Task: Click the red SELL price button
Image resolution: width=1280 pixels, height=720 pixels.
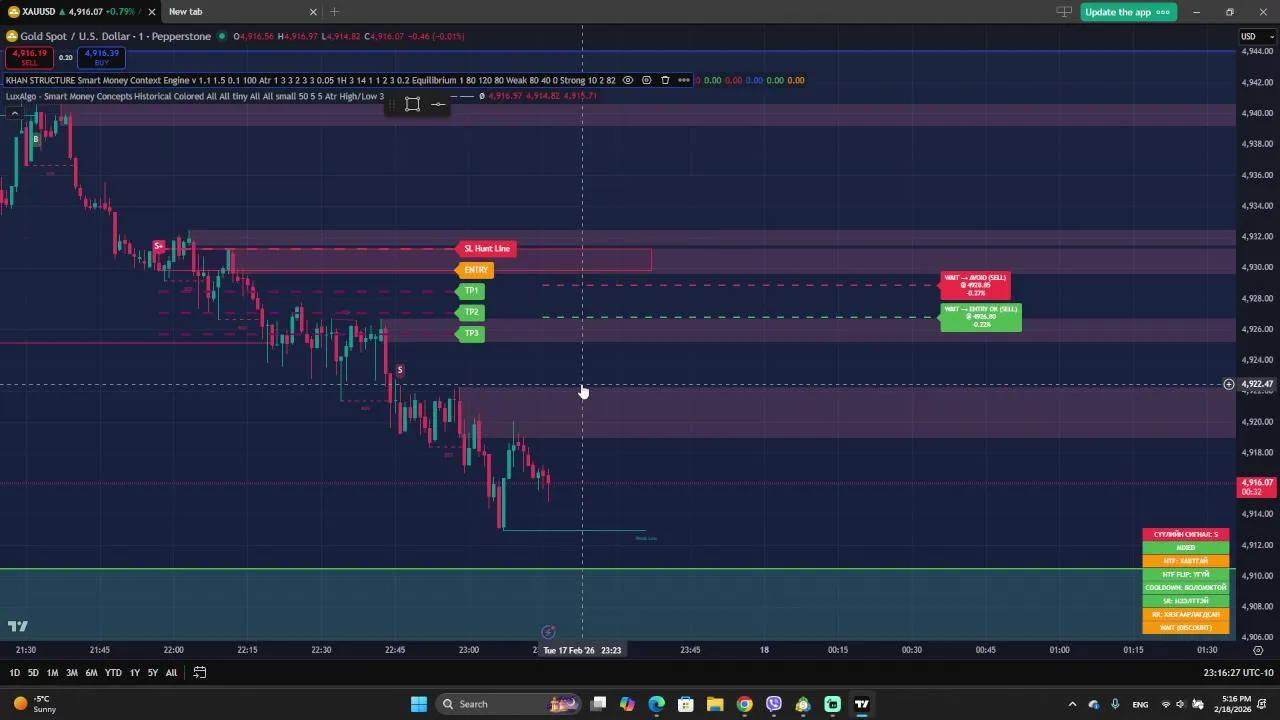Action: click(29, 57)
